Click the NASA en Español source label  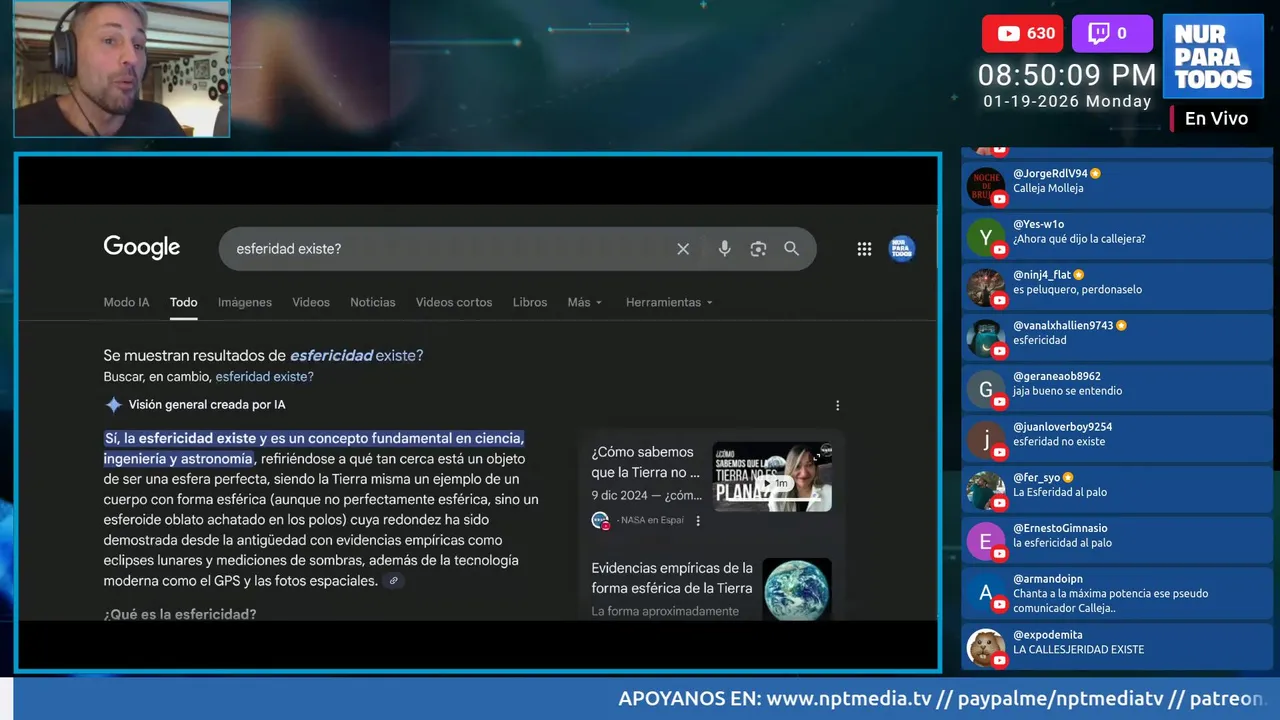point(651,520)
